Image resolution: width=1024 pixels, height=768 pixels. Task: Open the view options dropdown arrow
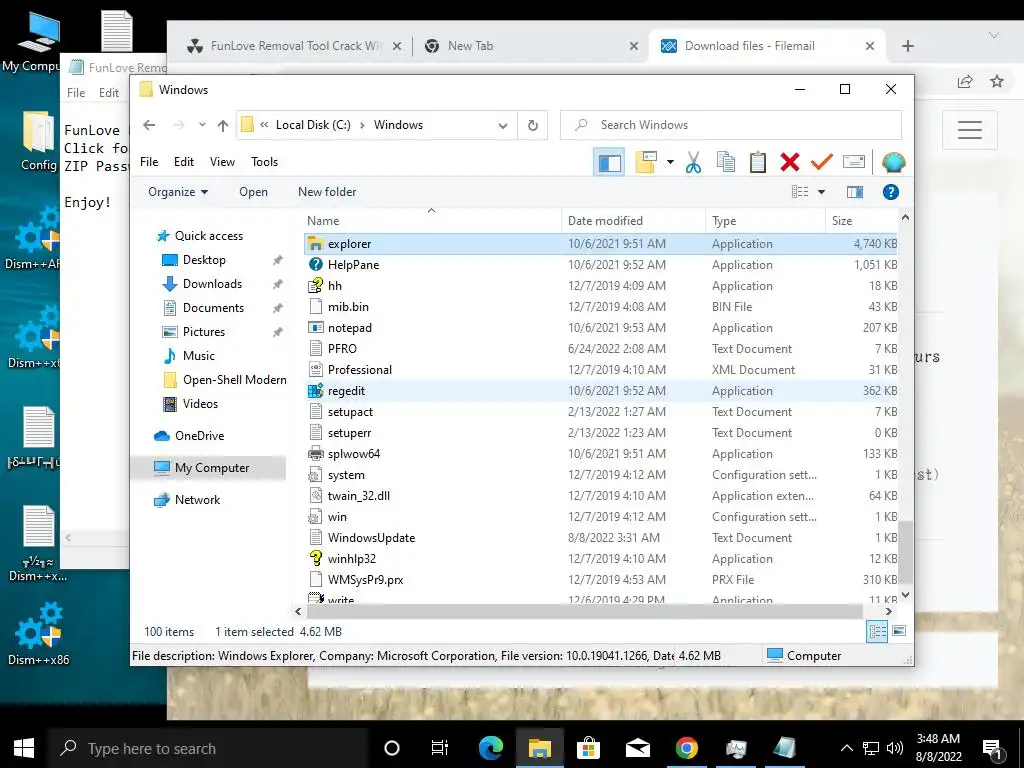(822, 192)
